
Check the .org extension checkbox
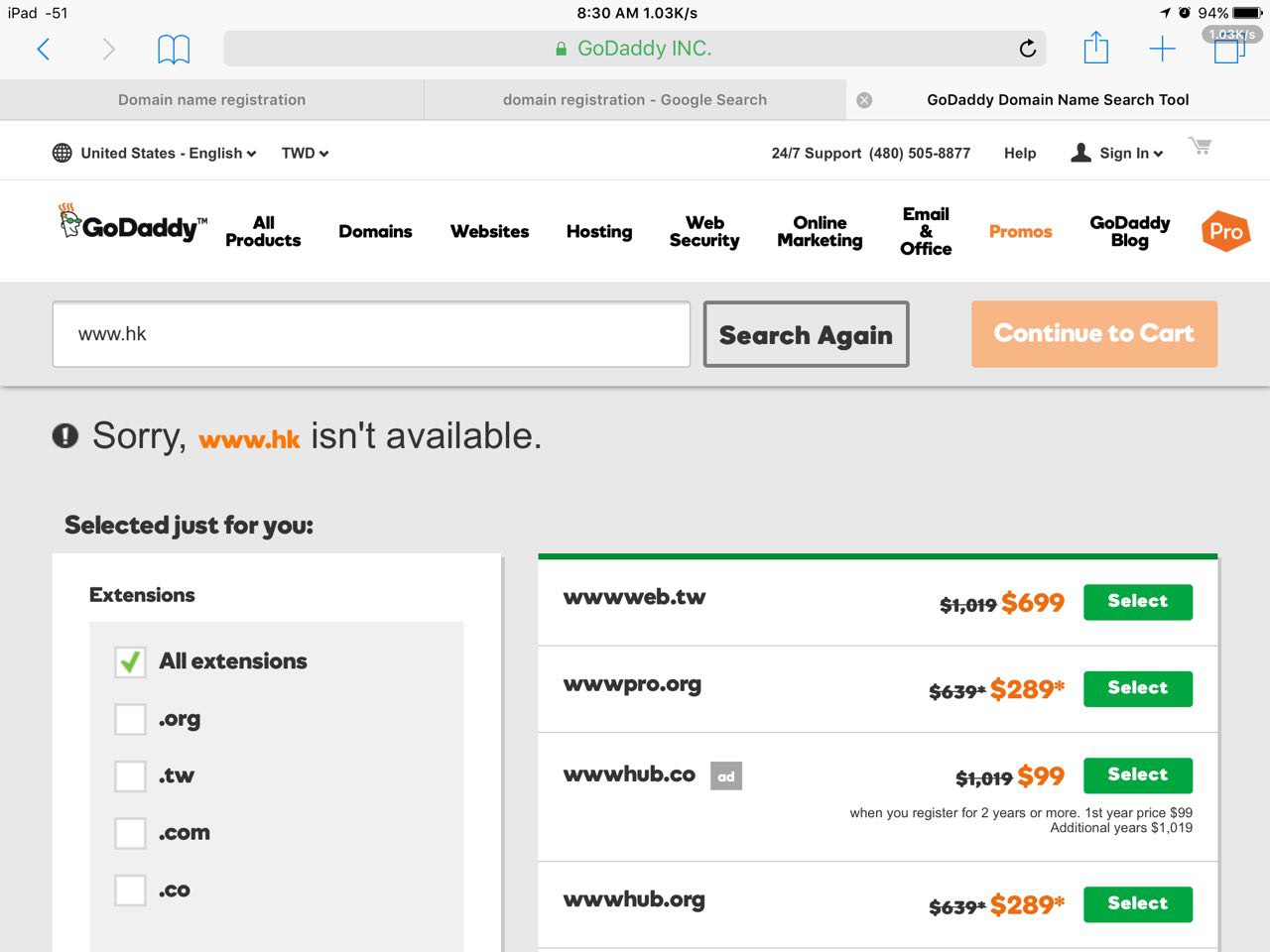pos(130,719)
